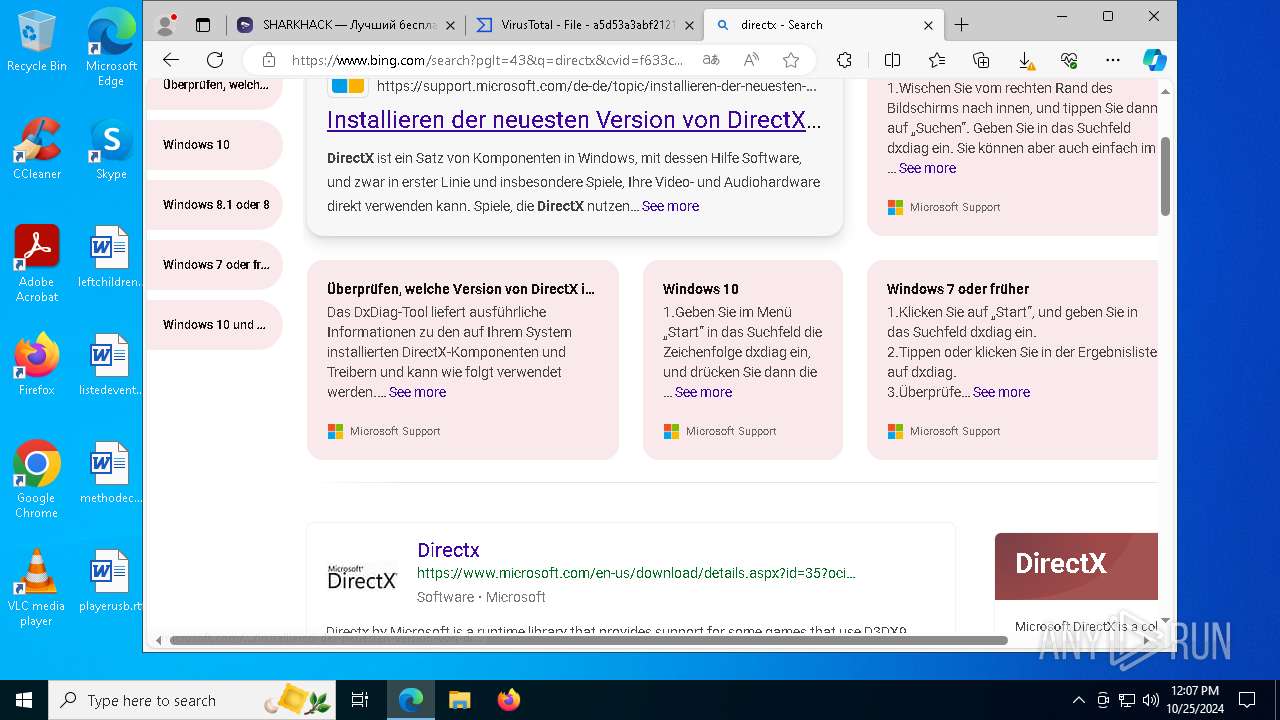This screenshot has height=720, width=1280.
Task: Toggle the split screen view
Action: pos(893,60)
